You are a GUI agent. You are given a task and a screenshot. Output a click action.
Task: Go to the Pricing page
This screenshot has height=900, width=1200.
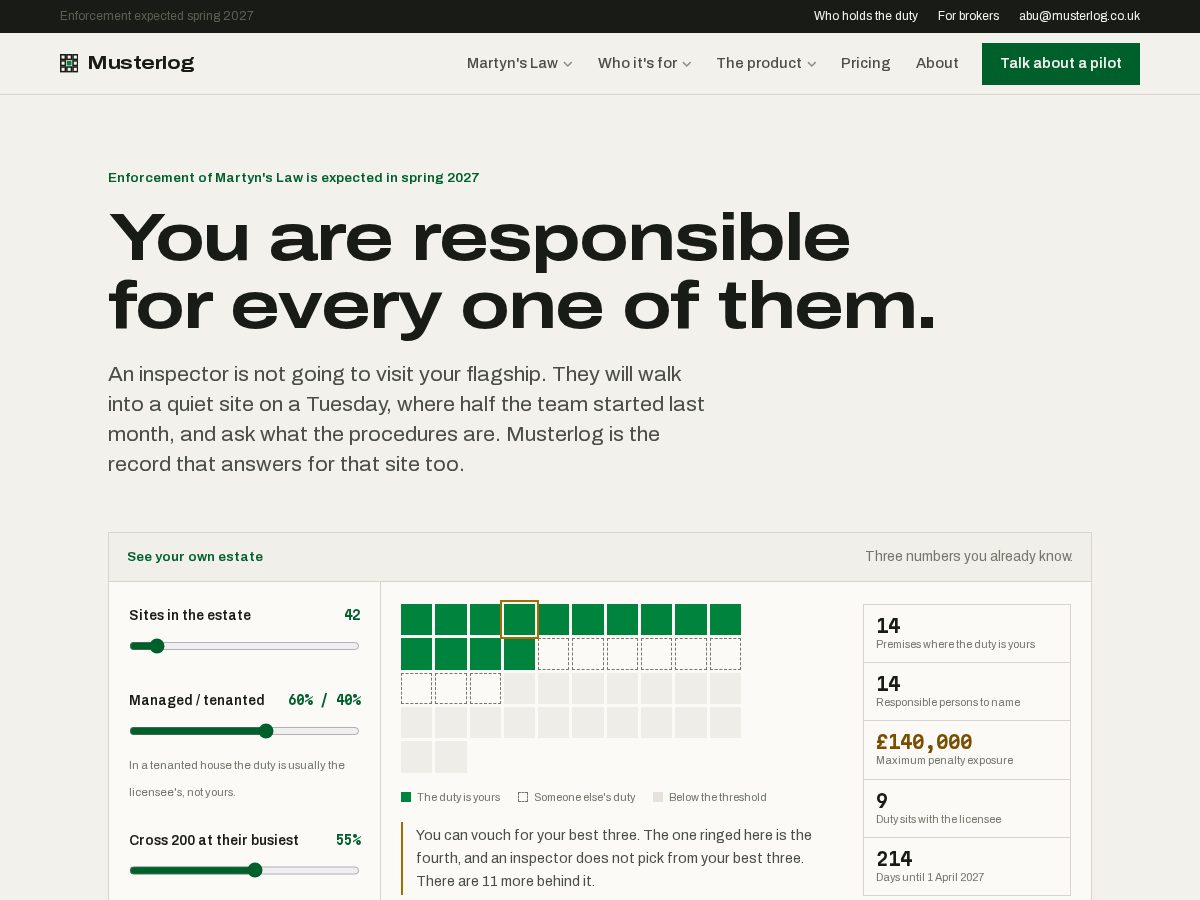point(865,63)
